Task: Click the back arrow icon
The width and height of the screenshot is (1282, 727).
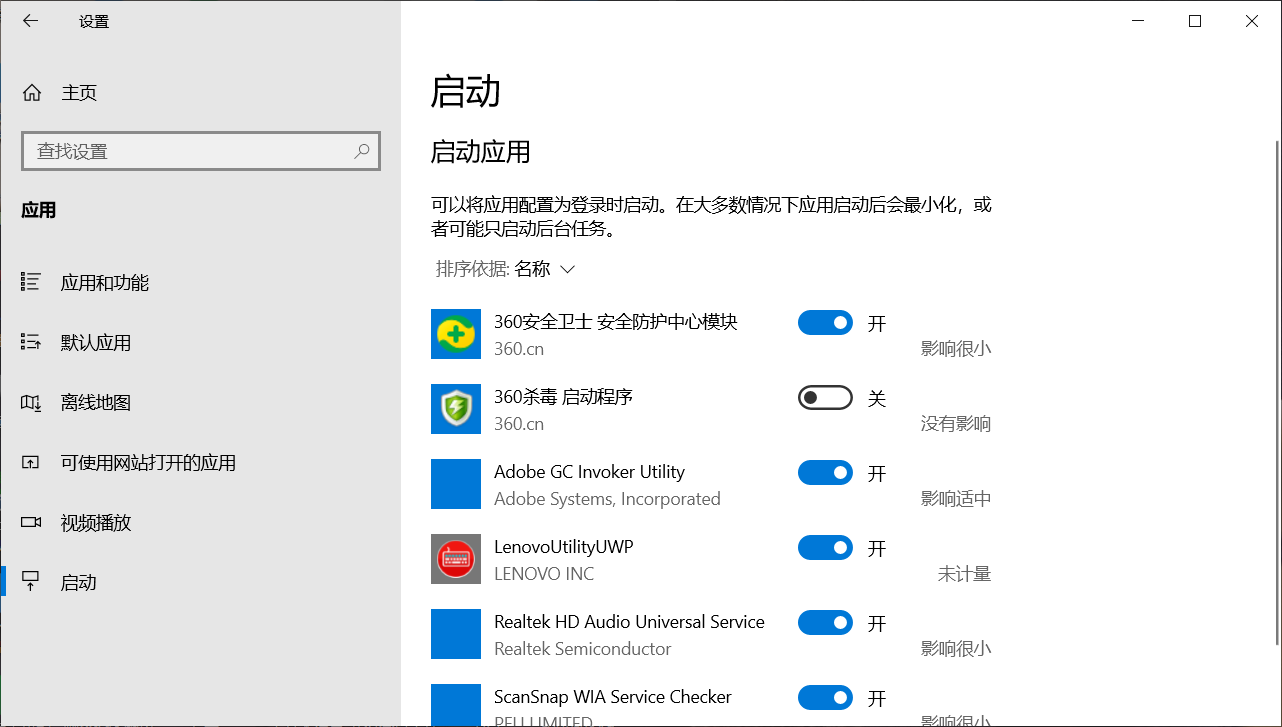Action: 31,21
